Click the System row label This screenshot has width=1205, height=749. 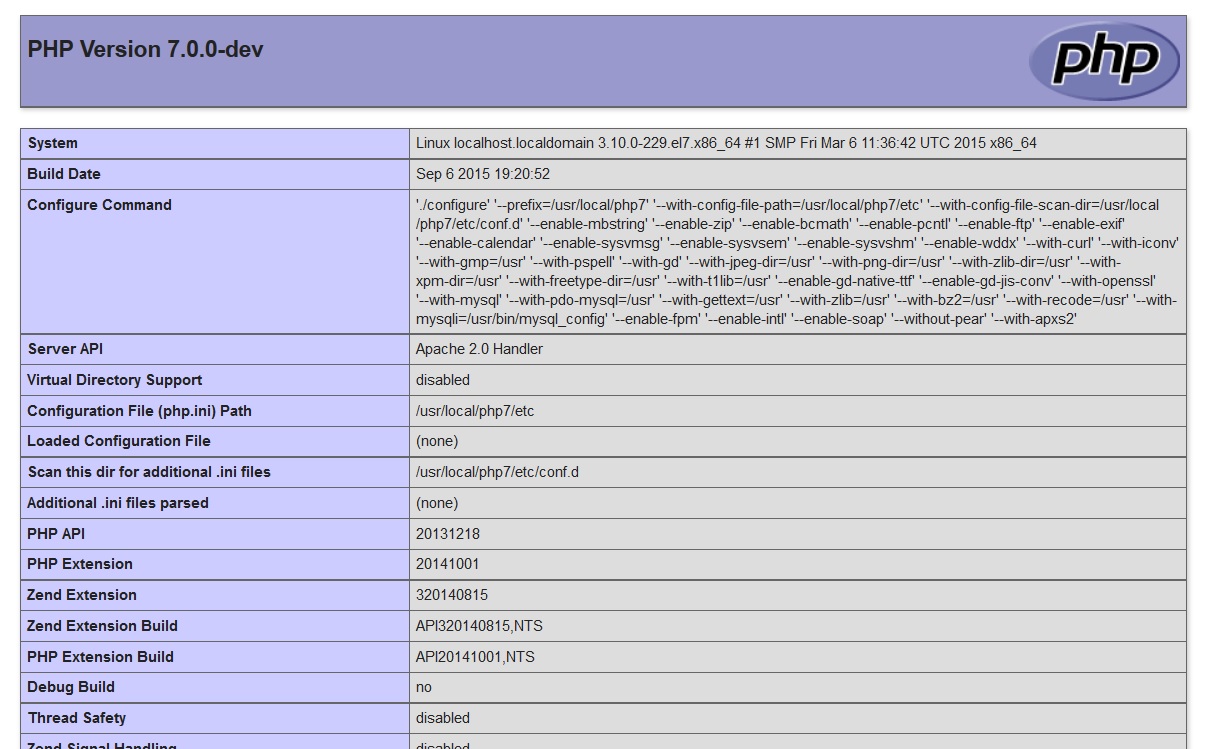click(53, 143)
